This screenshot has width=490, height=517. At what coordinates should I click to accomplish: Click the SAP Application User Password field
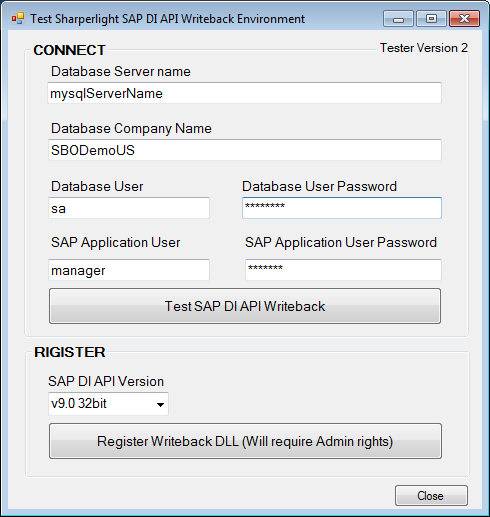click(343, 270)
